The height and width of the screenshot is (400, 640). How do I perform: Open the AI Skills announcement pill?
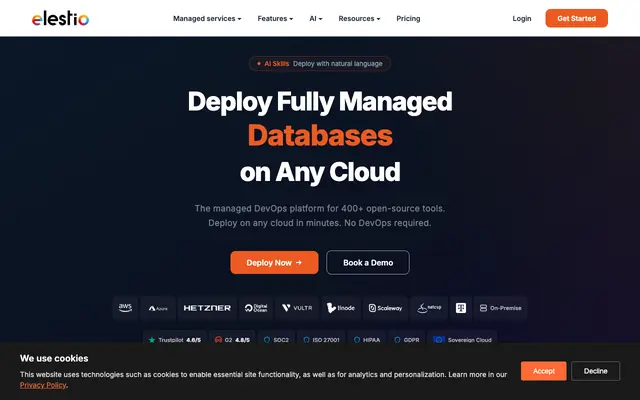pos(320,64)
